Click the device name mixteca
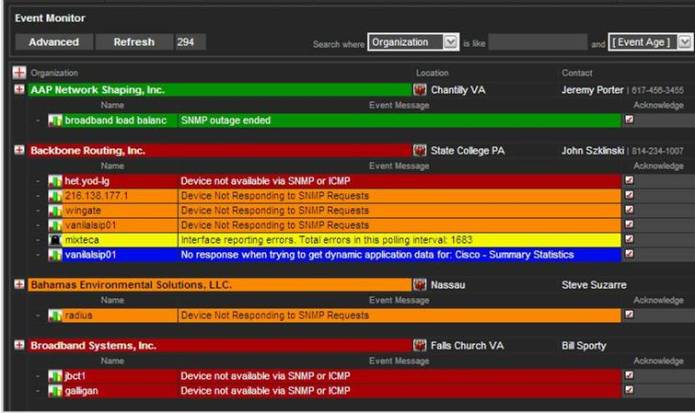Image resolution: width=695 pixels, height=413 pixels. click(x=82, y=240)
